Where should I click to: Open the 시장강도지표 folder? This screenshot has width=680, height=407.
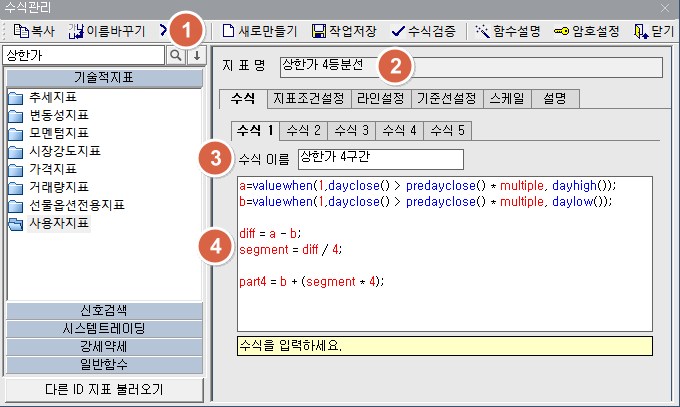(55, 151)
